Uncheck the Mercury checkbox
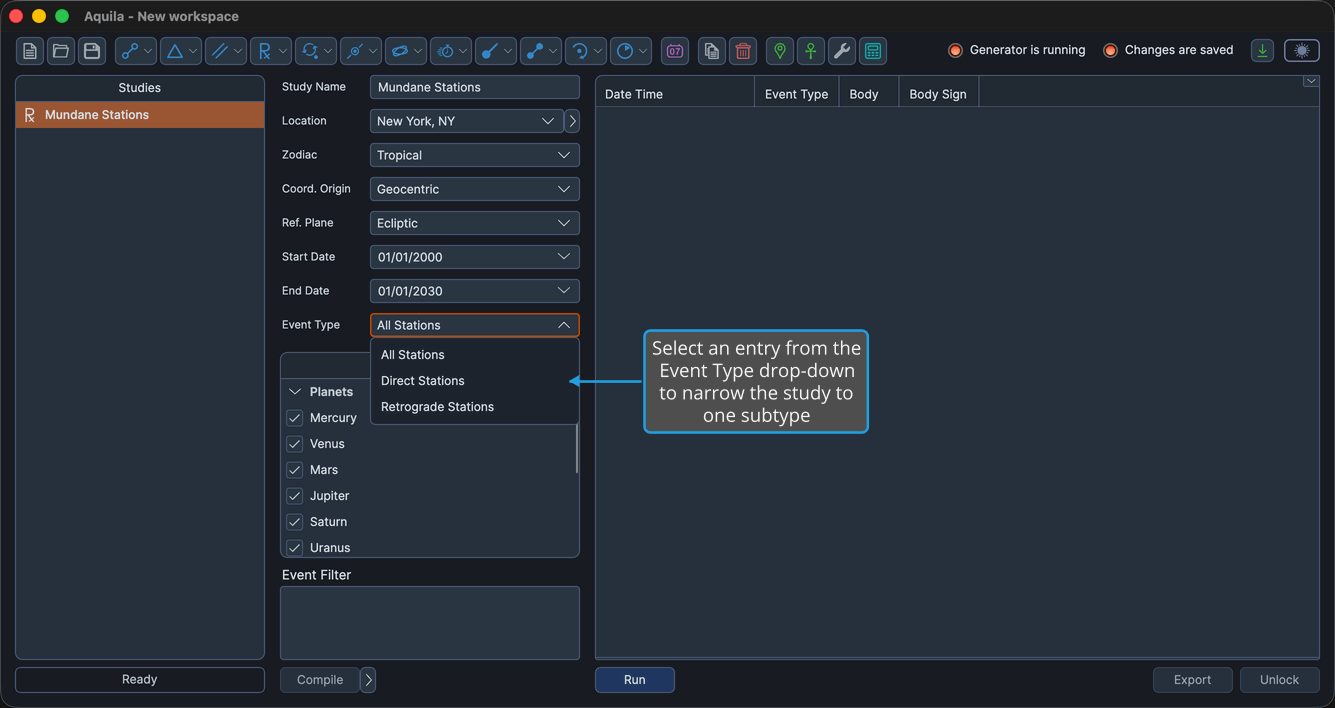Image resolution: width=1335 pixels, height=708 pixels. (295, 418)
